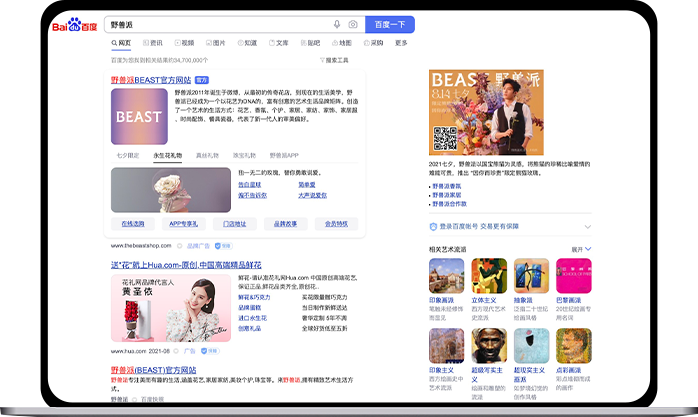The width and height of the screenshot is (698, 417).
Task: Click the camera image search icon
Action: coord(352,24)
